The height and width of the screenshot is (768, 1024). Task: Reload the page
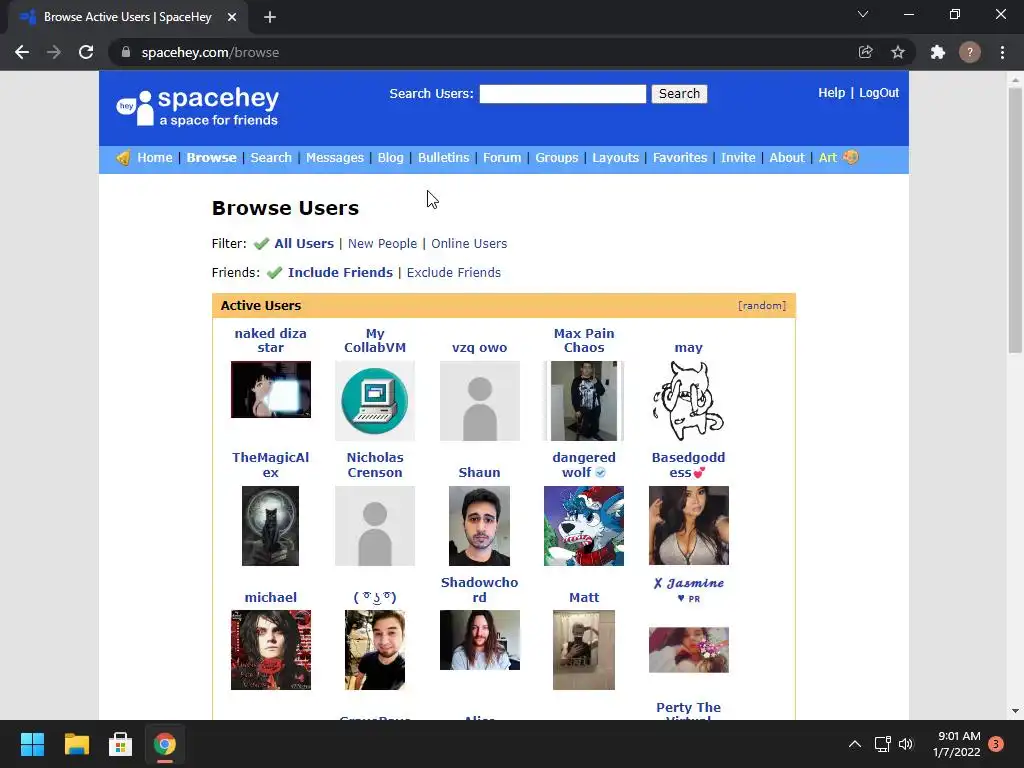click(x=86, y=52)
